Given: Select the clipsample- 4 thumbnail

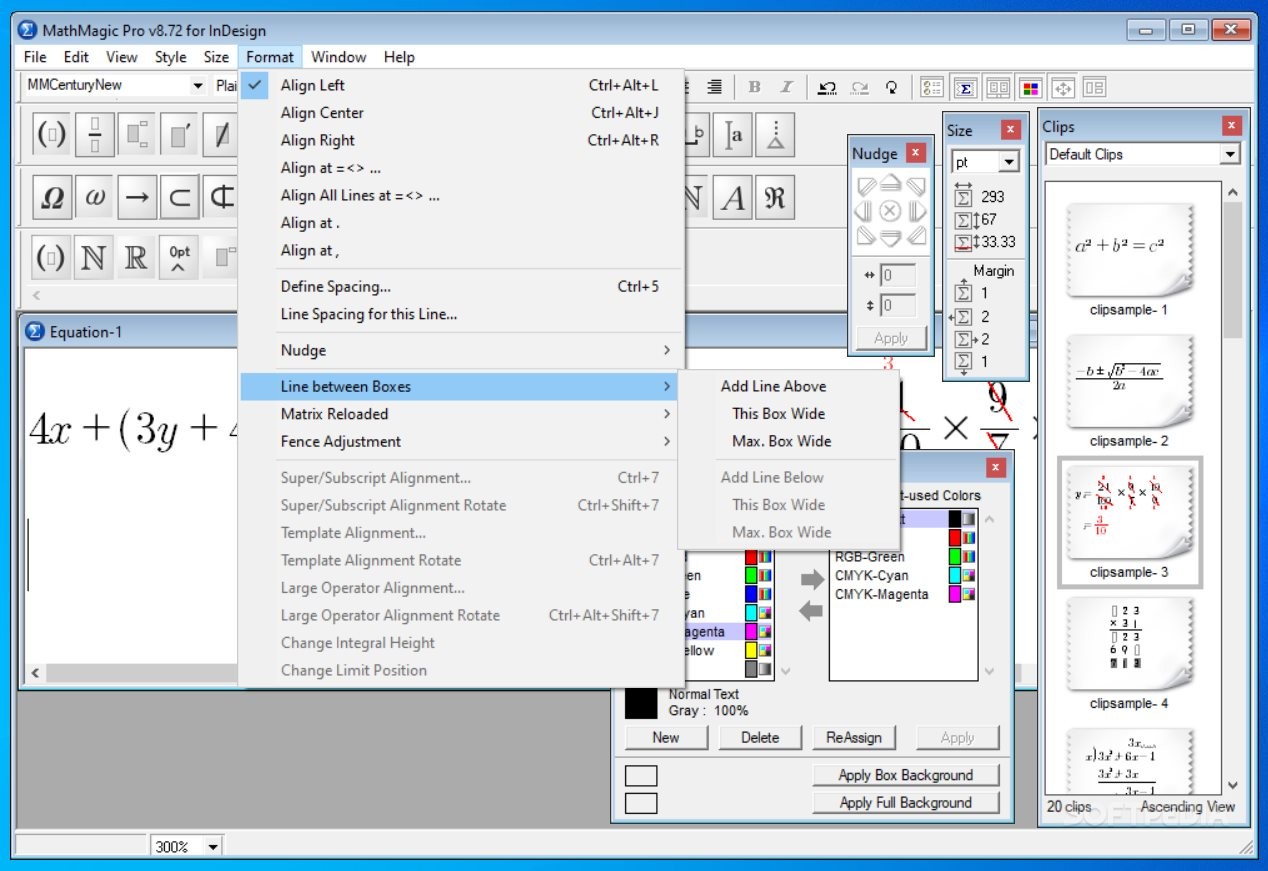Looking at the screenshot, I should 1129,645.
